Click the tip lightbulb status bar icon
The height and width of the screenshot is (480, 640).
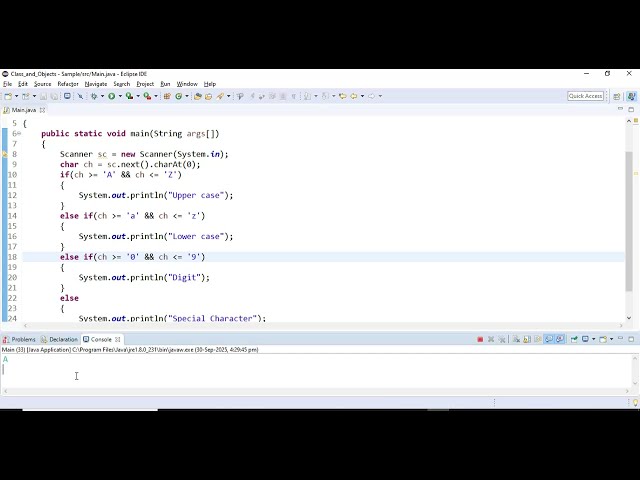tap(635, 403)
